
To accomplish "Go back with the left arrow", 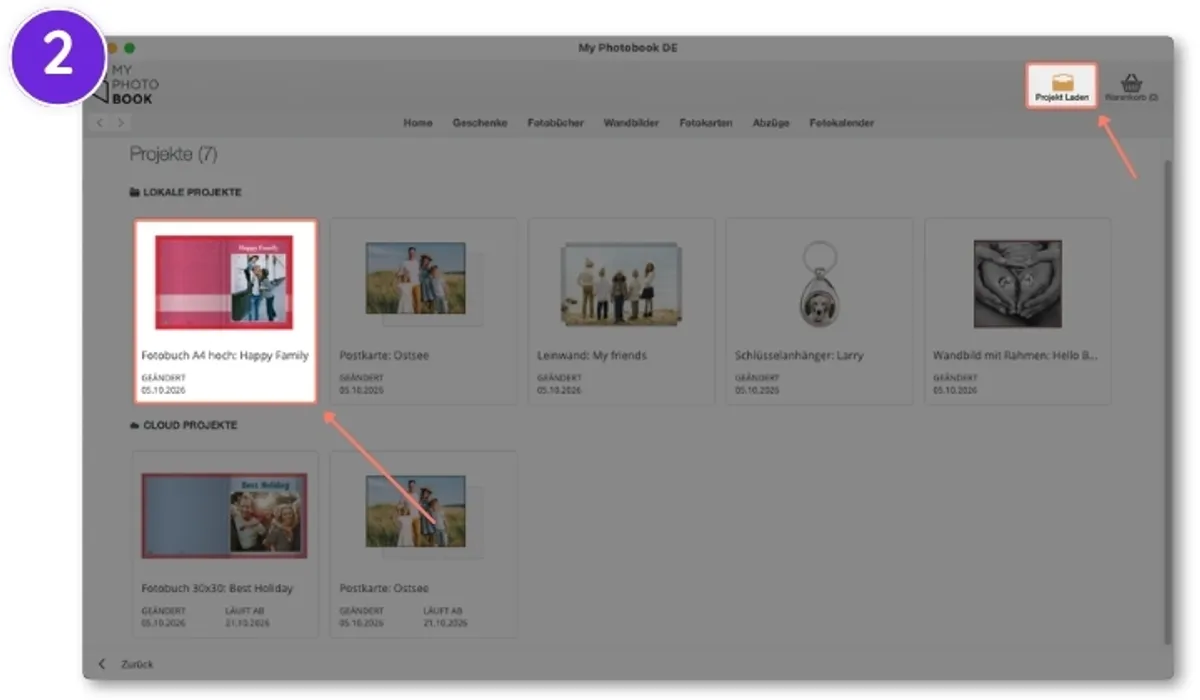I will pyautogui.click(x=100, y=122).
